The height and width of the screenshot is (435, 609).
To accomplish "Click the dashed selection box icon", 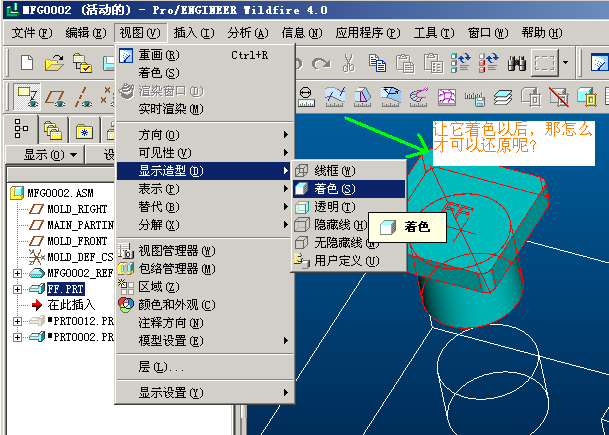I will point(545,63).
